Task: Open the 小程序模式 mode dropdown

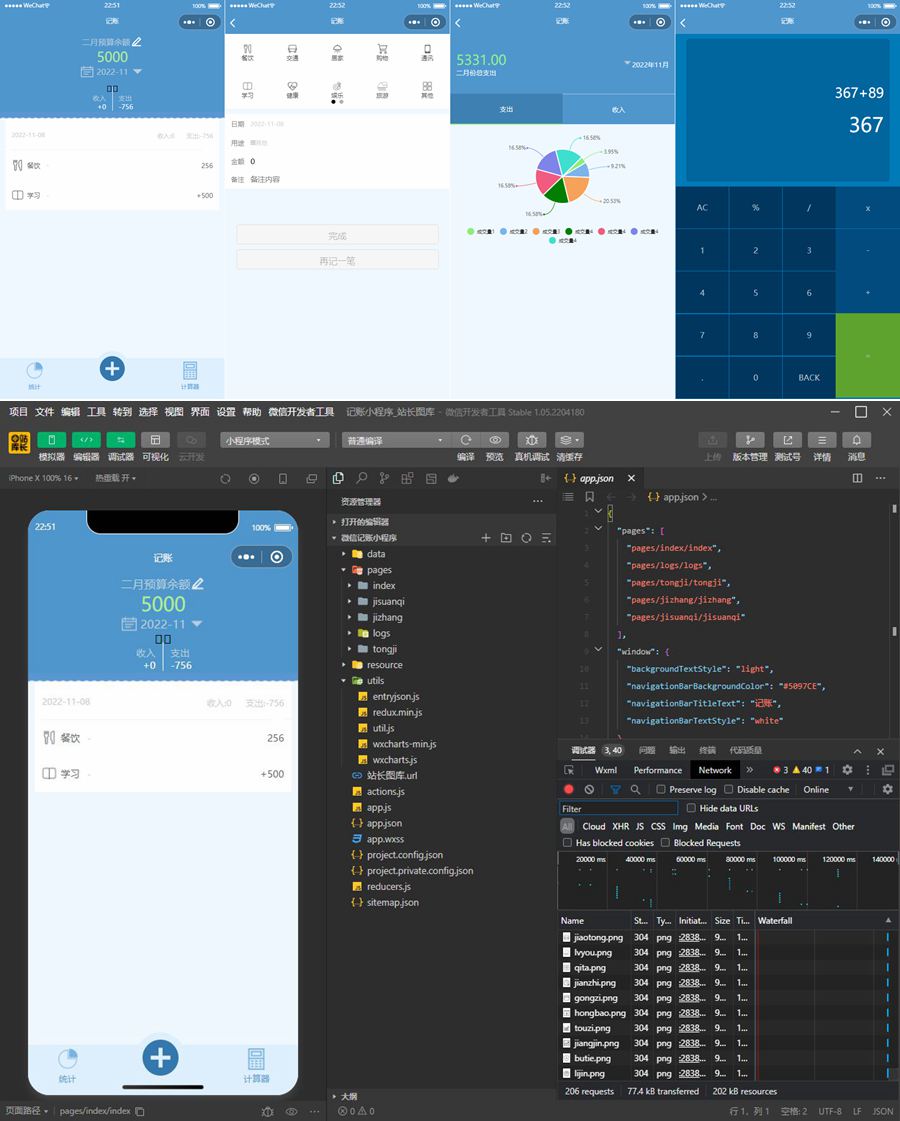Action: click(275, 440)
